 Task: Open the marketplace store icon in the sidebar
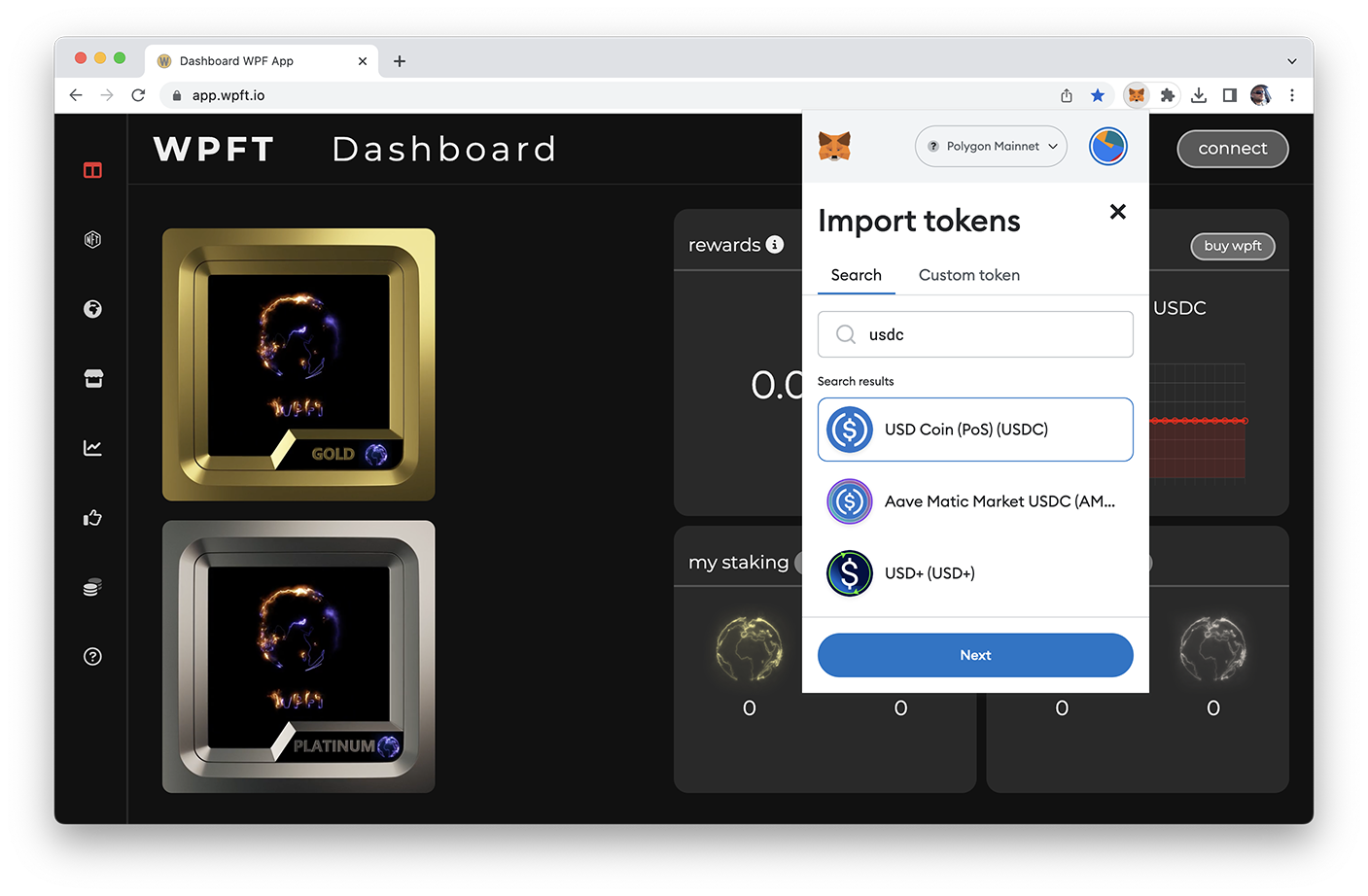click(x=93, y=378)
